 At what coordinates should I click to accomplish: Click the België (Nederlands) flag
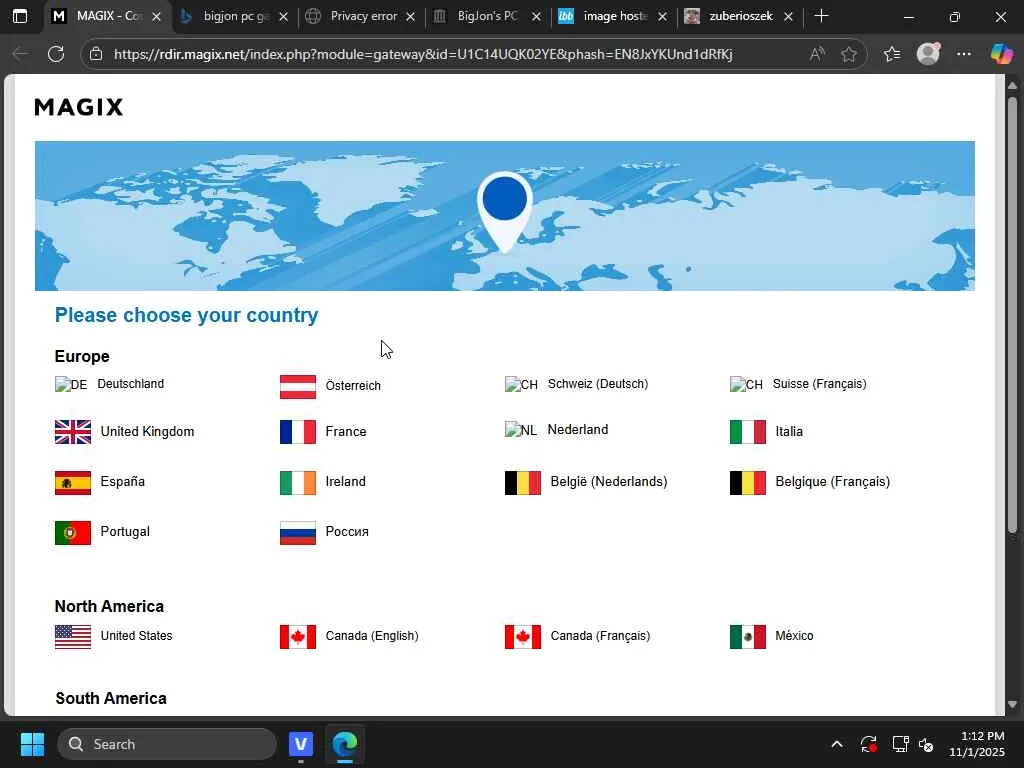click(523, 483)
